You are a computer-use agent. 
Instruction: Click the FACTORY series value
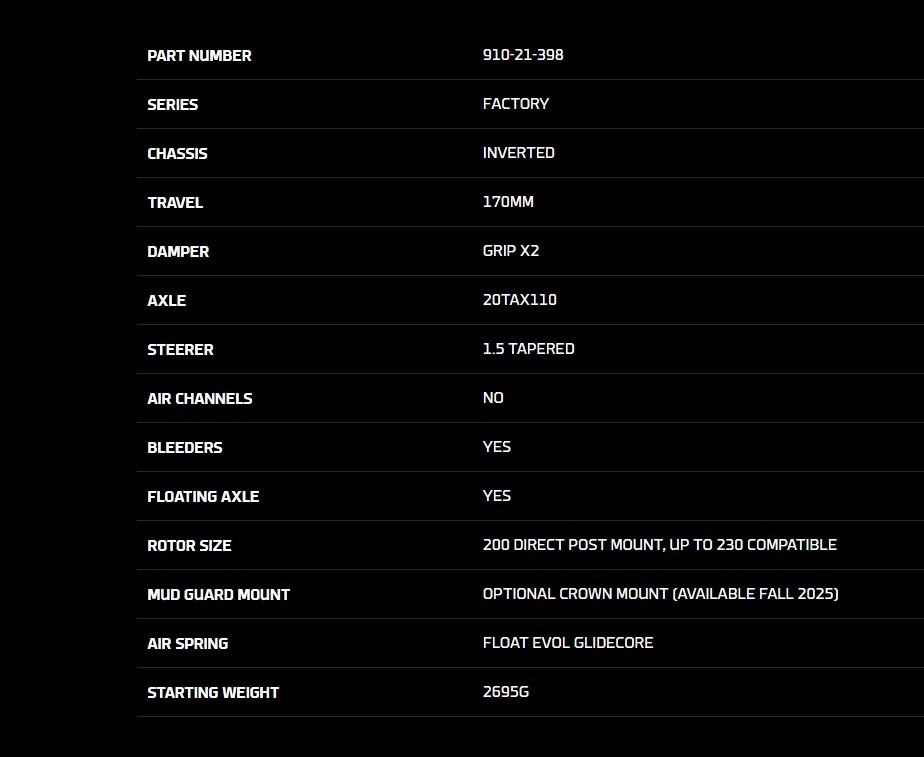[515, 104]
